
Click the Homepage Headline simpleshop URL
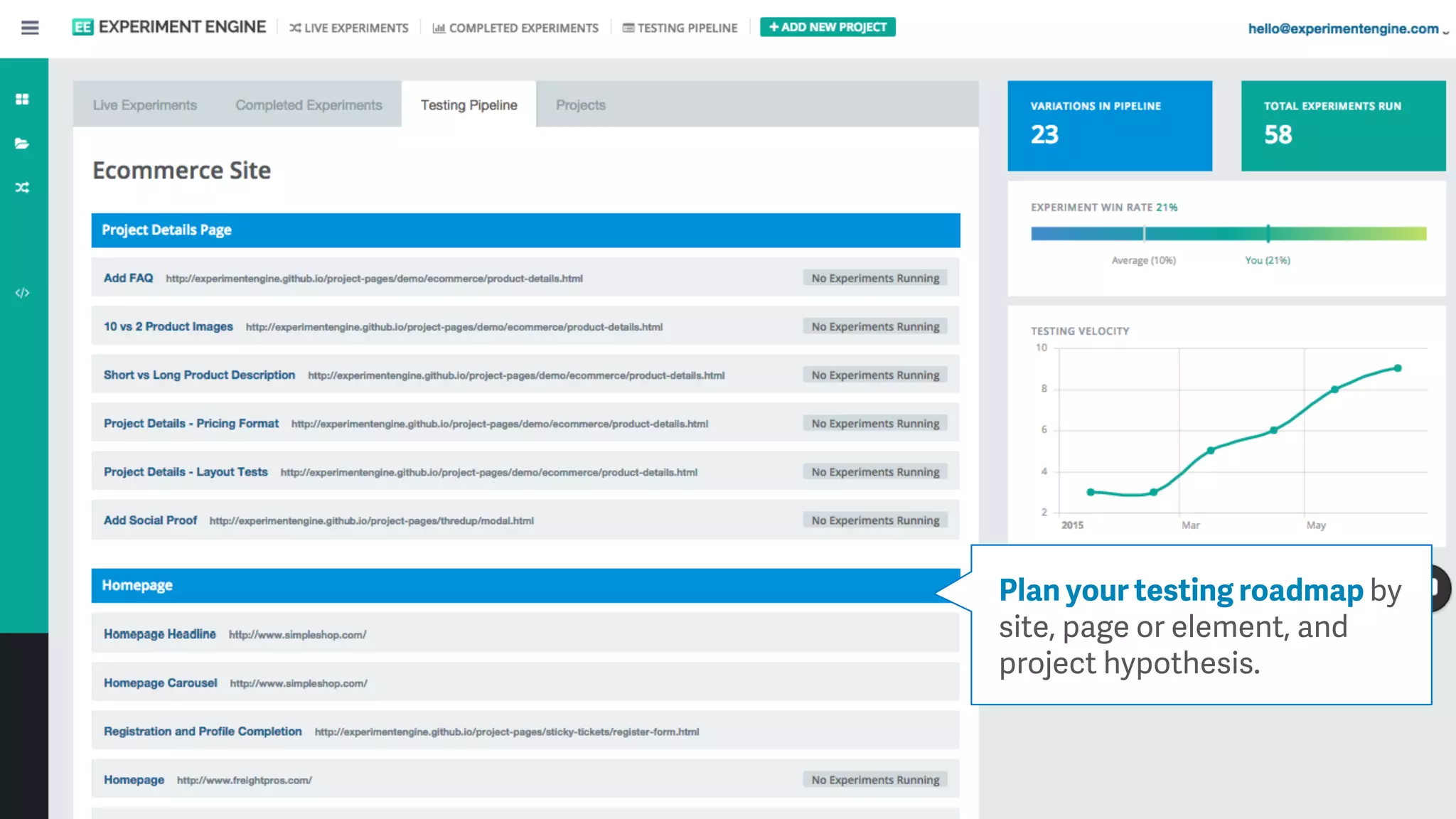click(297, 634)
